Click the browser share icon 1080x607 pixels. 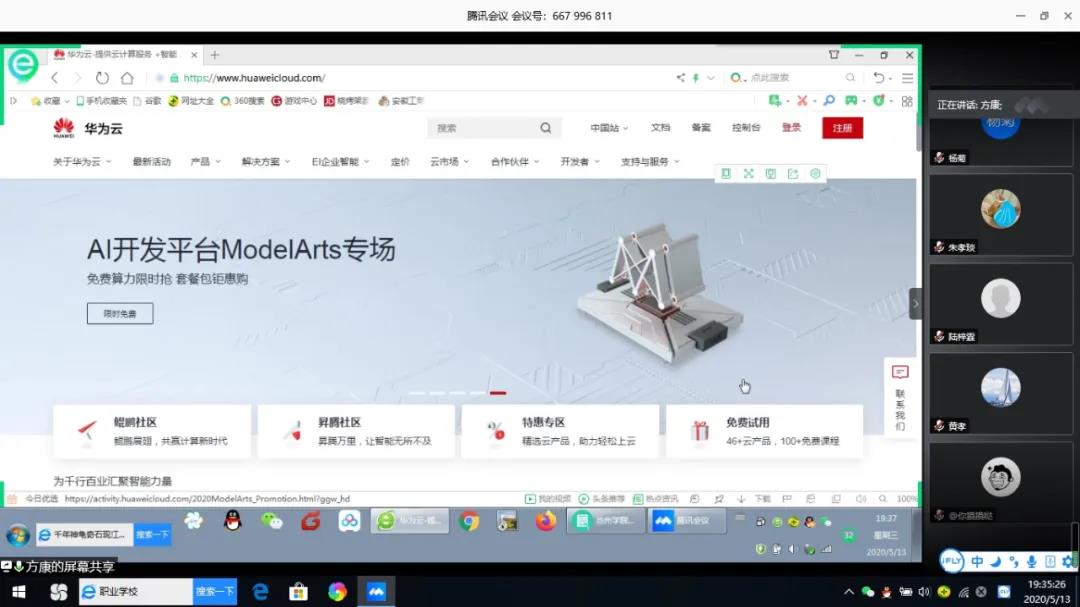click(x=681, y=78)
